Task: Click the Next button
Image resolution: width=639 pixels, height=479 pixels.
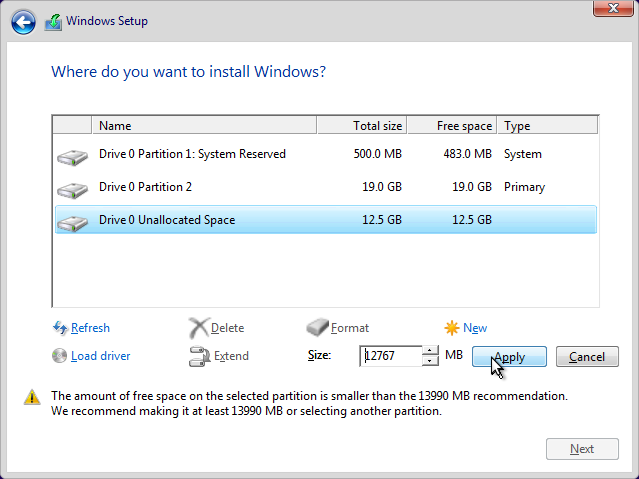Action: tap(582, 449)
